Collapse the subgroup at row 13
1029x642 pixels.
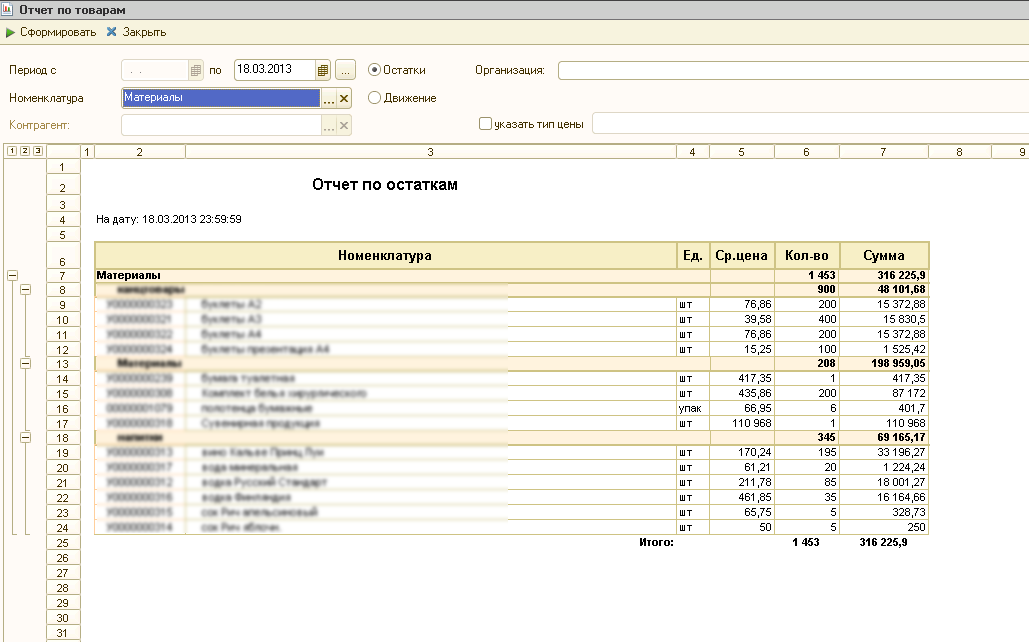pos(25,364)
